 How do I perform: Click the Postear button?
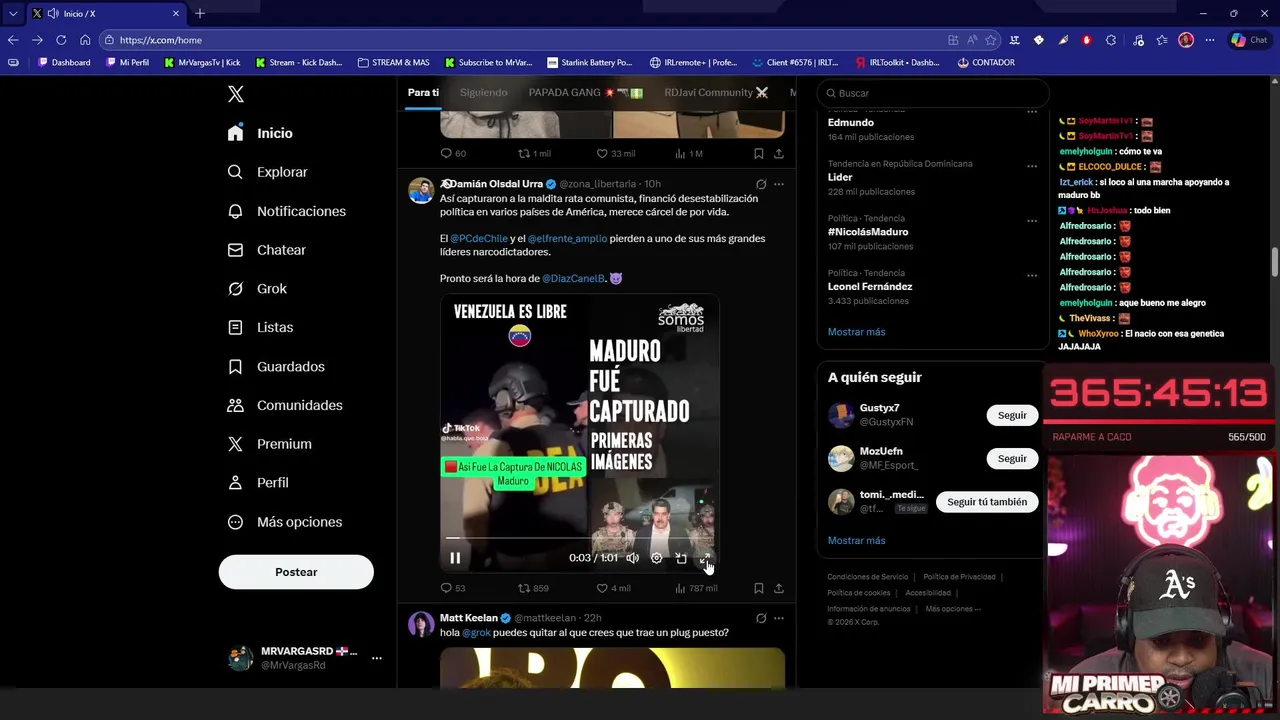(x=296, y=572)
